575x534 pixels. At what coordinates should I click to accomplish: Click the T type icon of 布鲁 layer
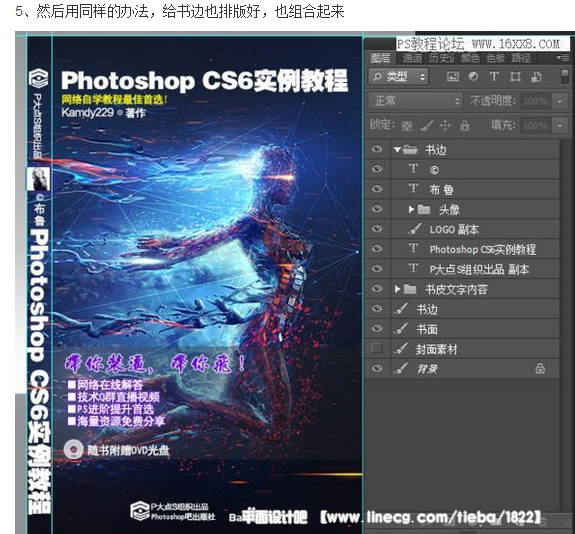(413, 189)
